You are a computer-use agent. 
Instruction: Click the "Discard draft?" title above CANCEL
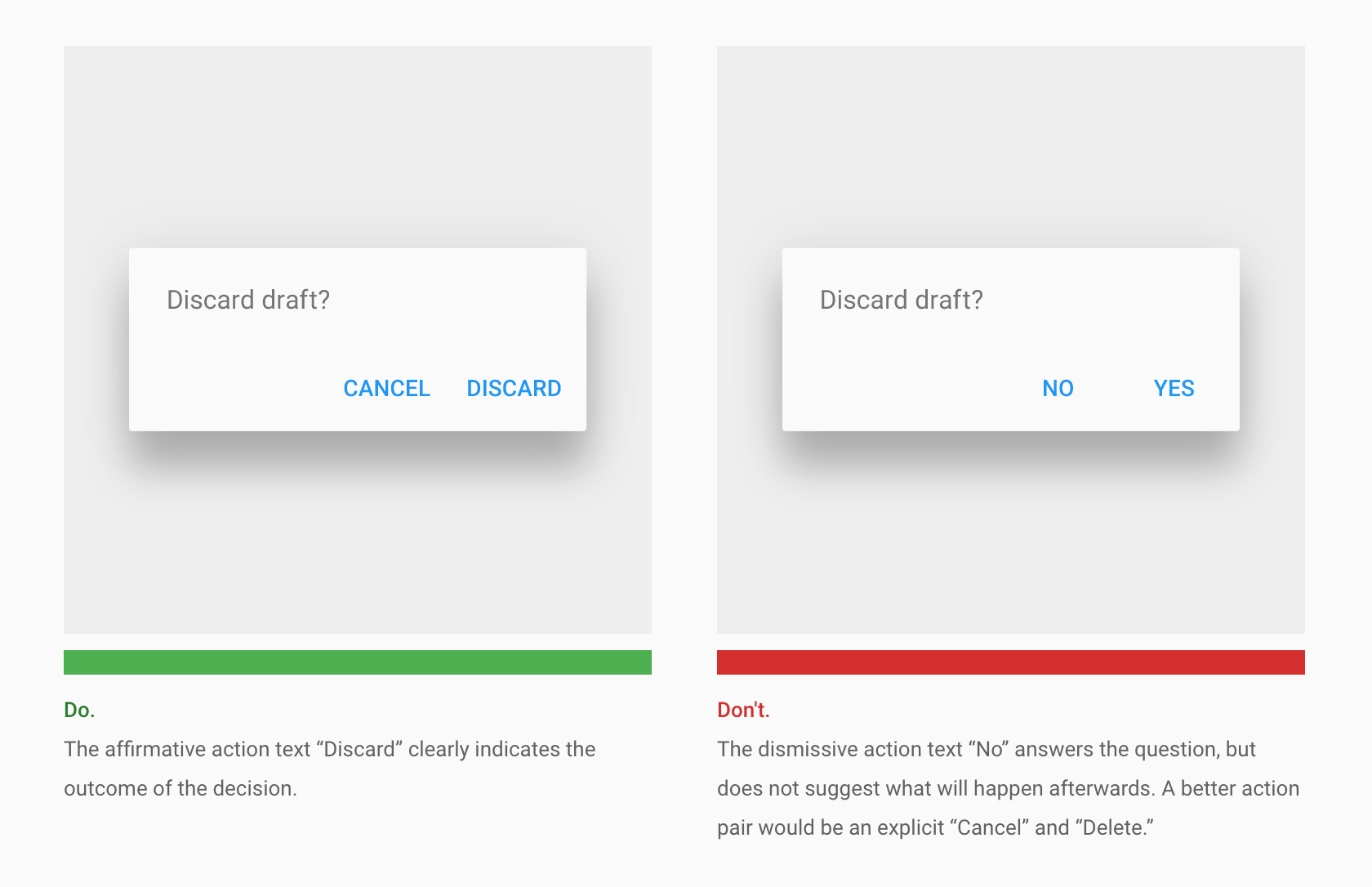click(248, 300)
